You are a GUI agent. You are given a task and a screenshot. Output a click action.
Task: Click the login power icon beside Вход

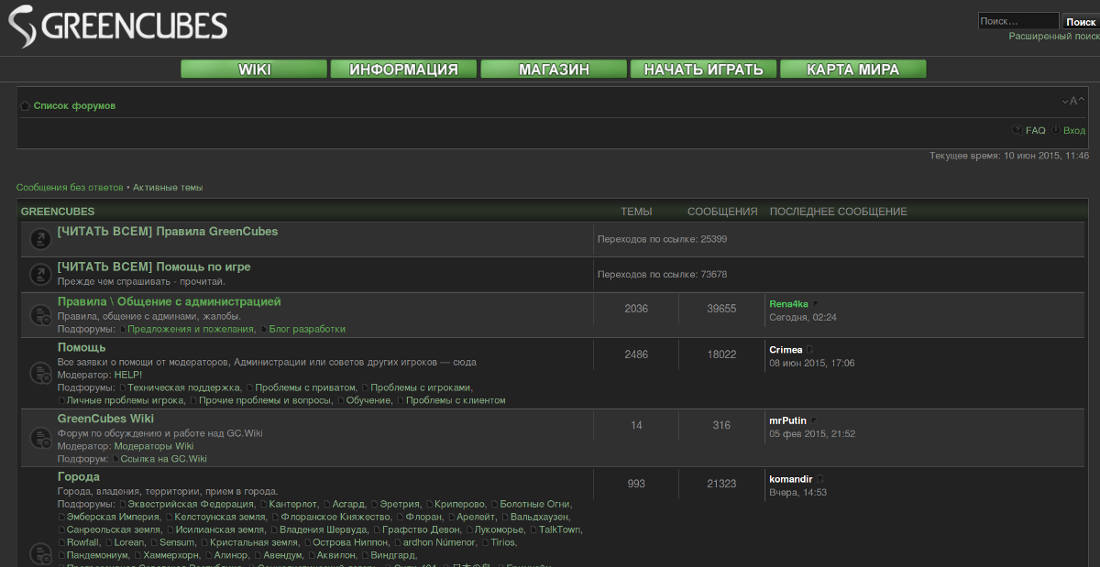pyautogui.click(x=1055, y=130)
